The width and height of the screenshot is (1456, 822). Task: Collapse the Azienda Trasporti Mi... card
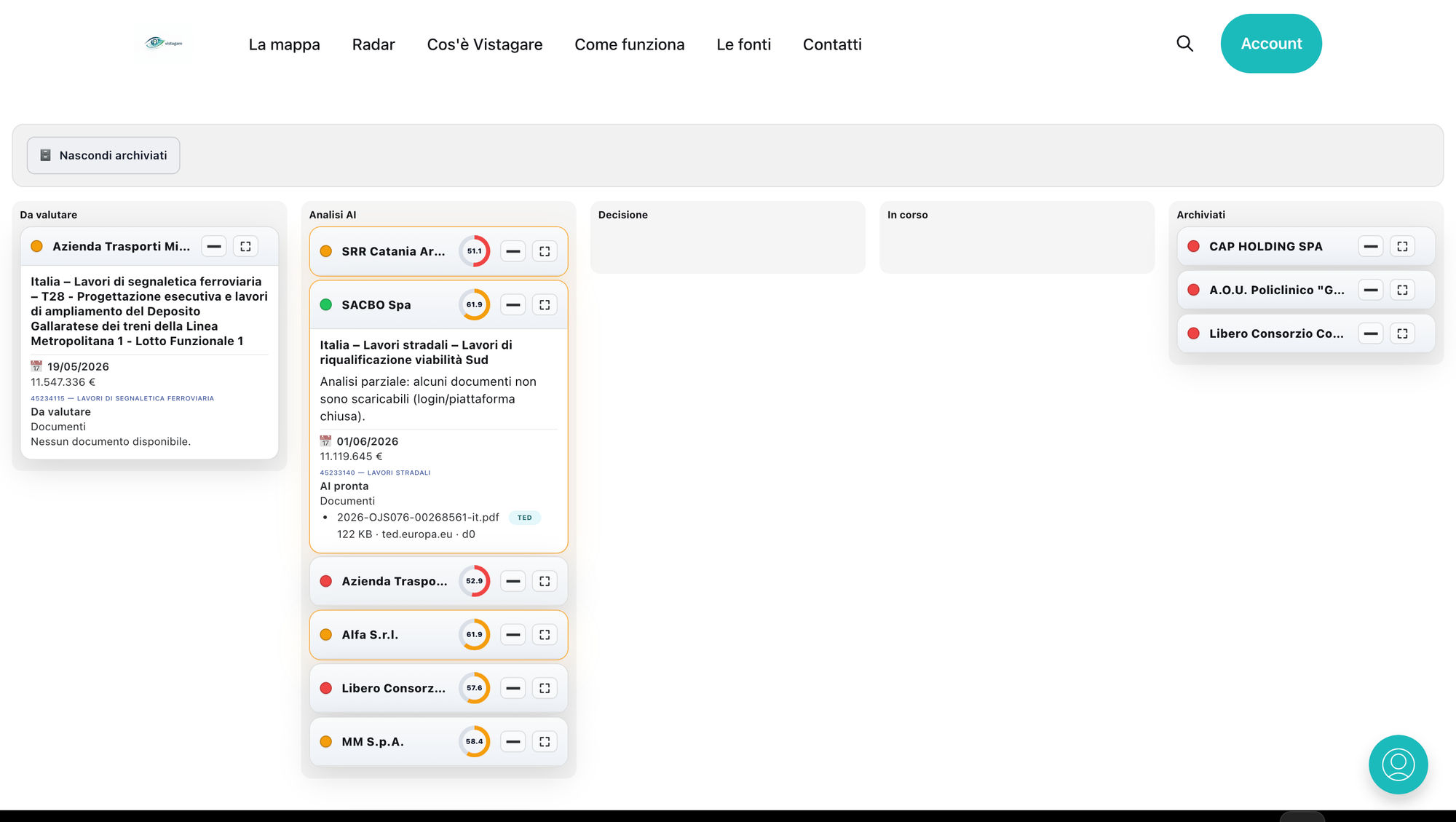pos(214,247)
